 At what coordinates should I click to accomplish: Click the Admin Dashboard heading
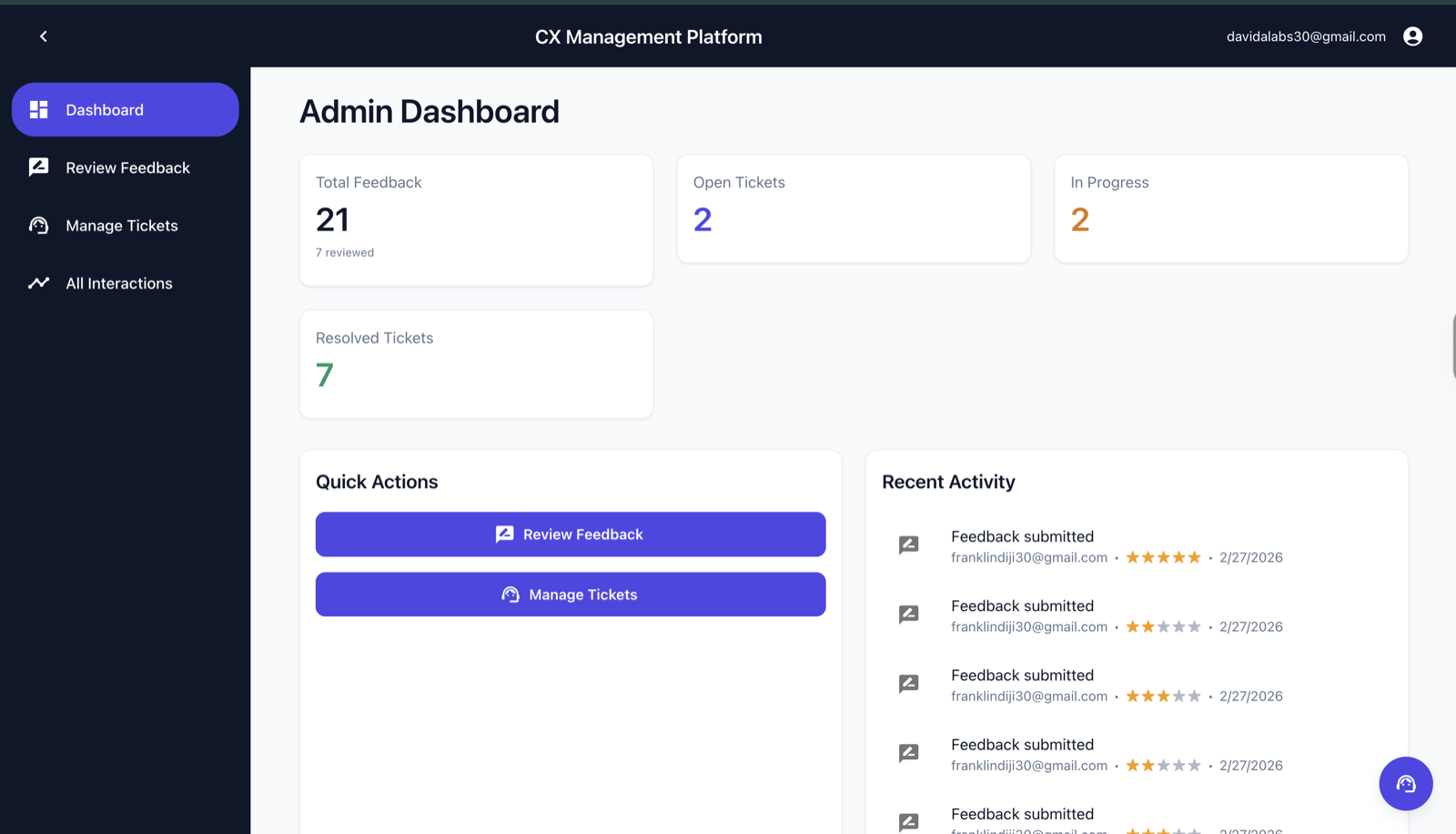click(430, 112)
